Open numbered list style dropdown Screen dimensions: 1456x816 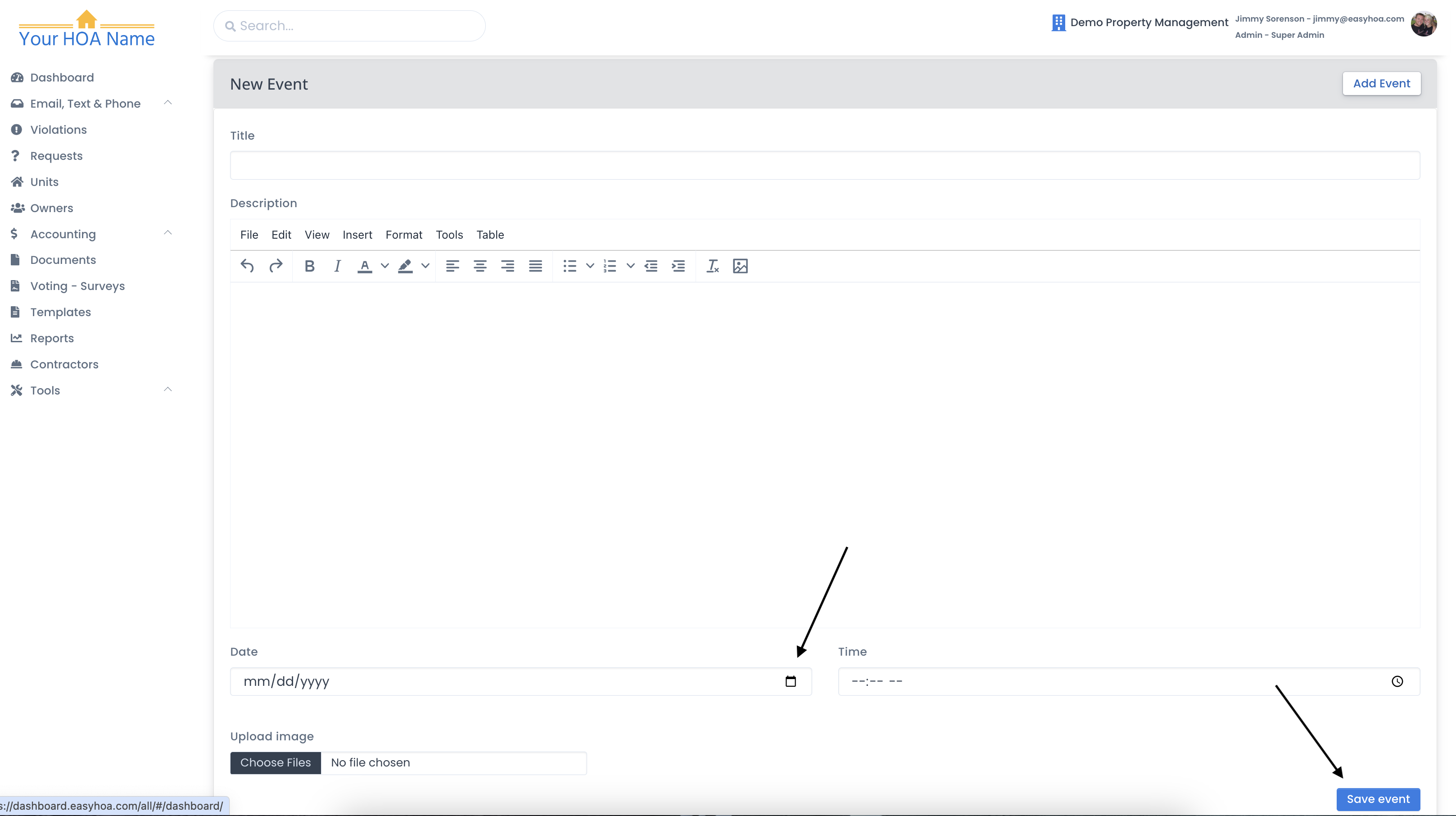(631, 266)
